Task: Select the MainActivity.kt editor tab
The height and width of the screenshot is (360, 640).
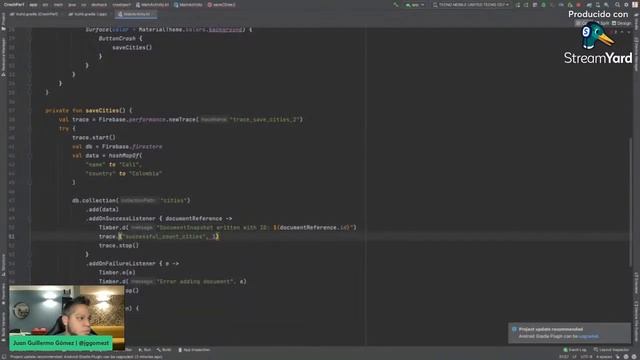Action: click(x=136, y=14)
